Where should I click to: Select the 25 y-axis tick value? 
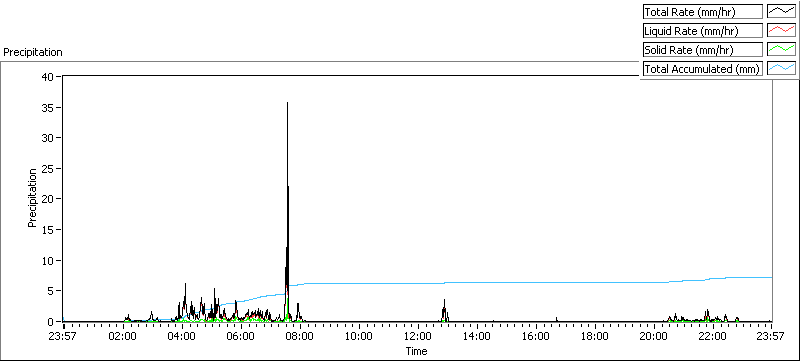tap(48, 168)
